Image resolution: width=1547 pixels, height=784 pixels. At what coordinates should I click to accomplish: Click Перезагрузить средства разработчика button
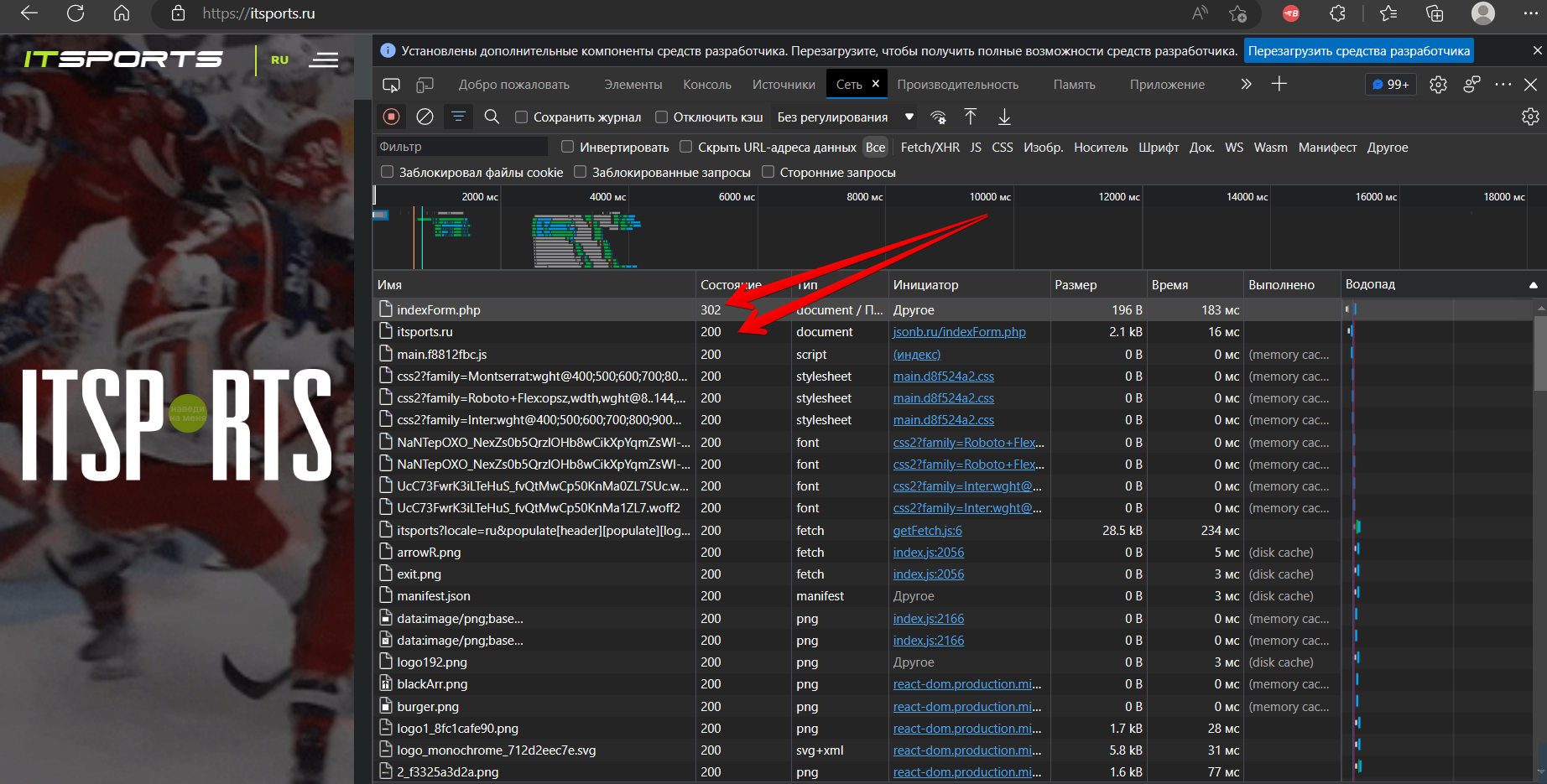(x=1358, y=51)
